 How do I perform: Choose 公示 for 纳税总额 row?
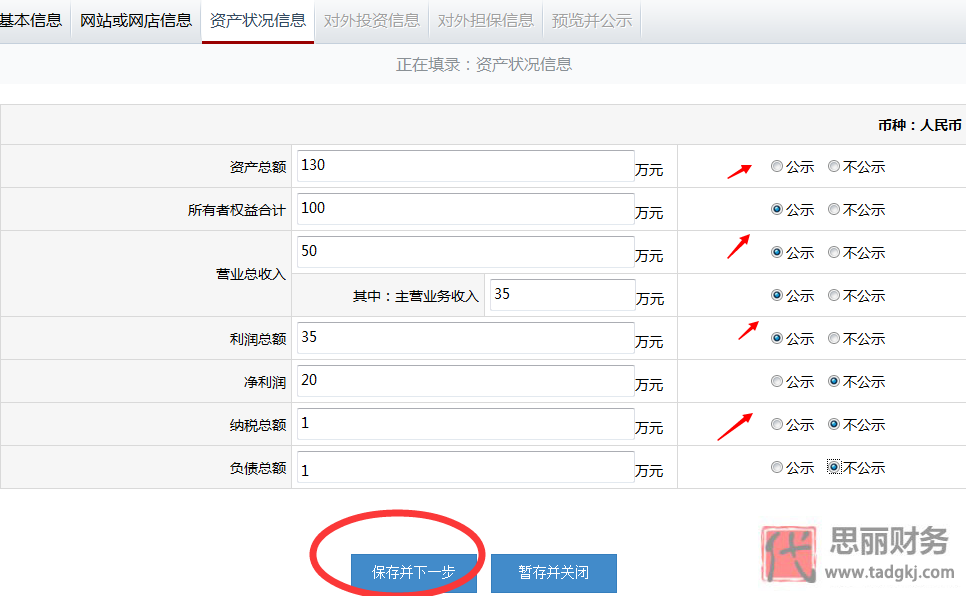[777, 424]
